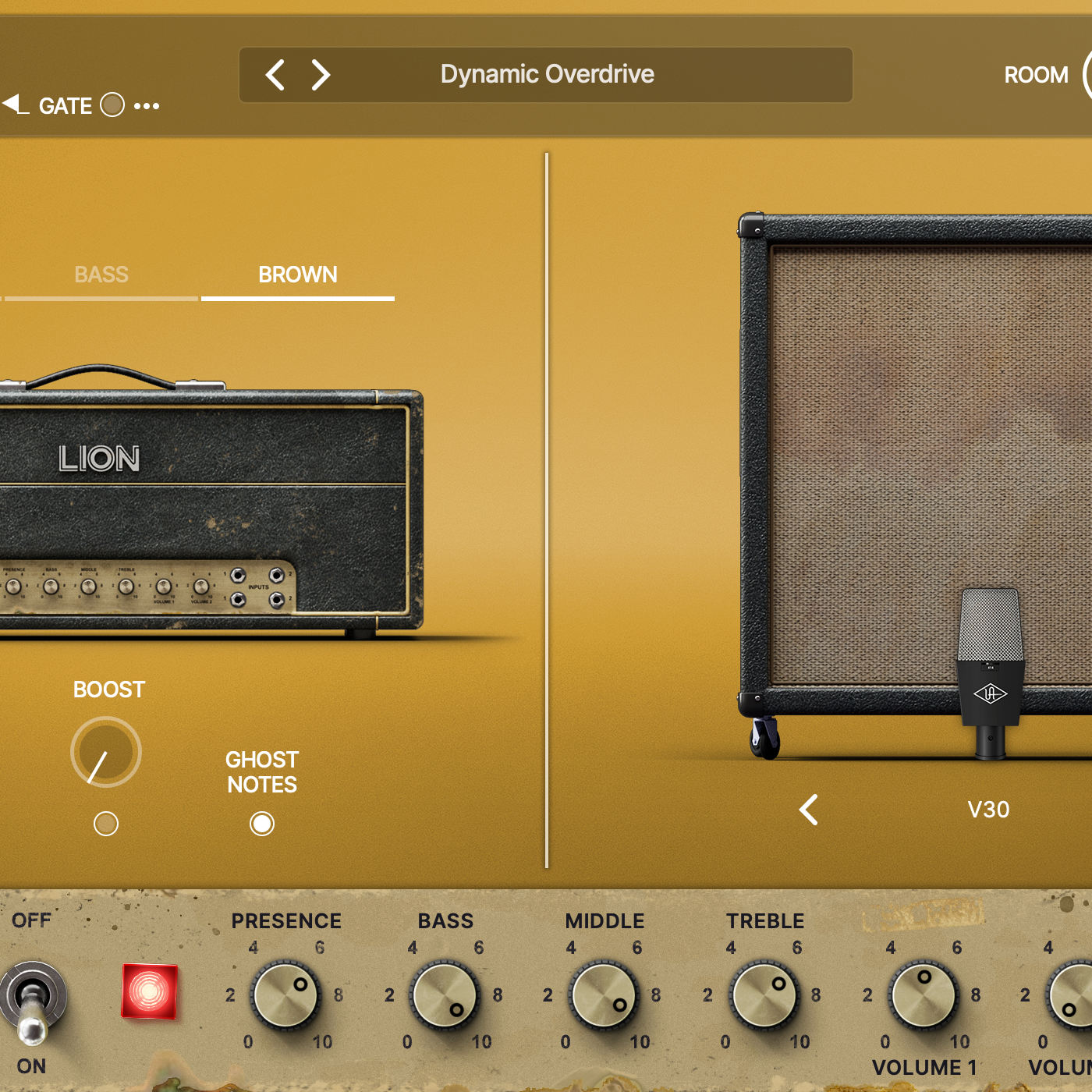Click the left arrow to change presets
1092x1092 pixels.
(x=274, y=75)
